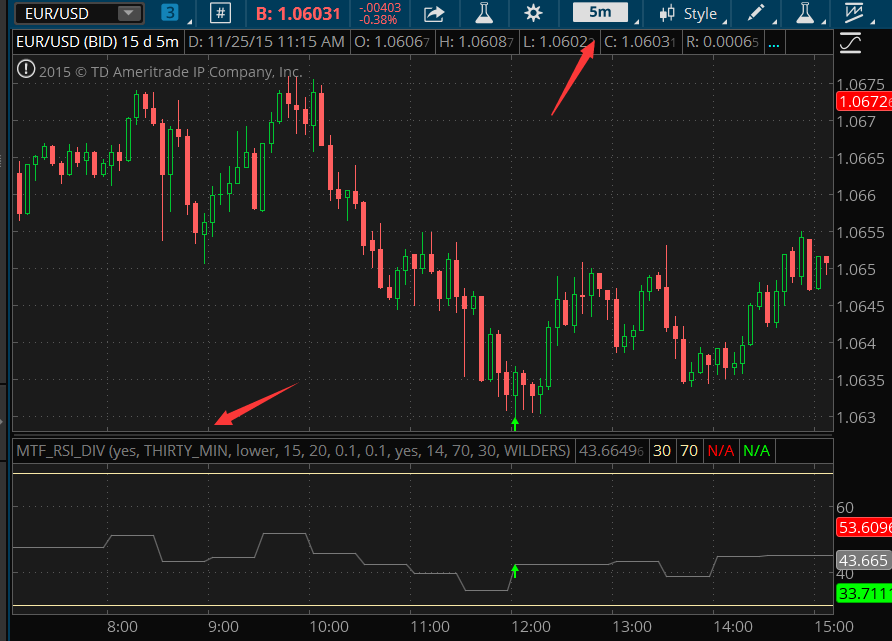This screenshot has height=641, width=892.
Task: Click the D: 11/25/15 11:15 AM date field
Action: pyautogui.click(x=266, y=42)
